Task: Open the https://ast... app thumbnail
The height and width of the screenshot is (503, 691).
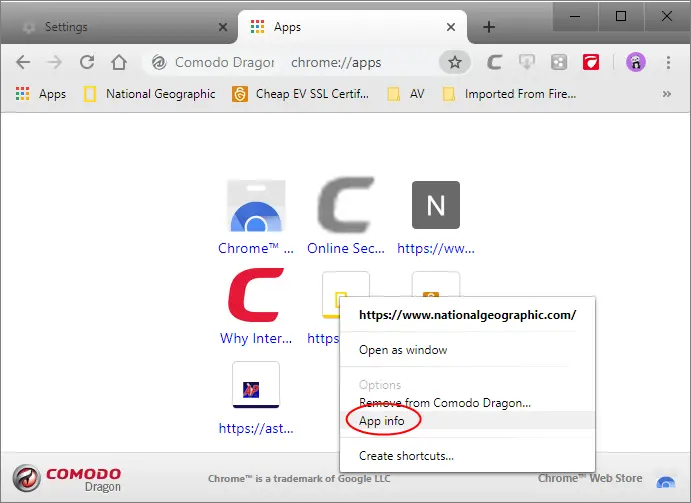Action: pyautogui.click(x=256, y=385)
